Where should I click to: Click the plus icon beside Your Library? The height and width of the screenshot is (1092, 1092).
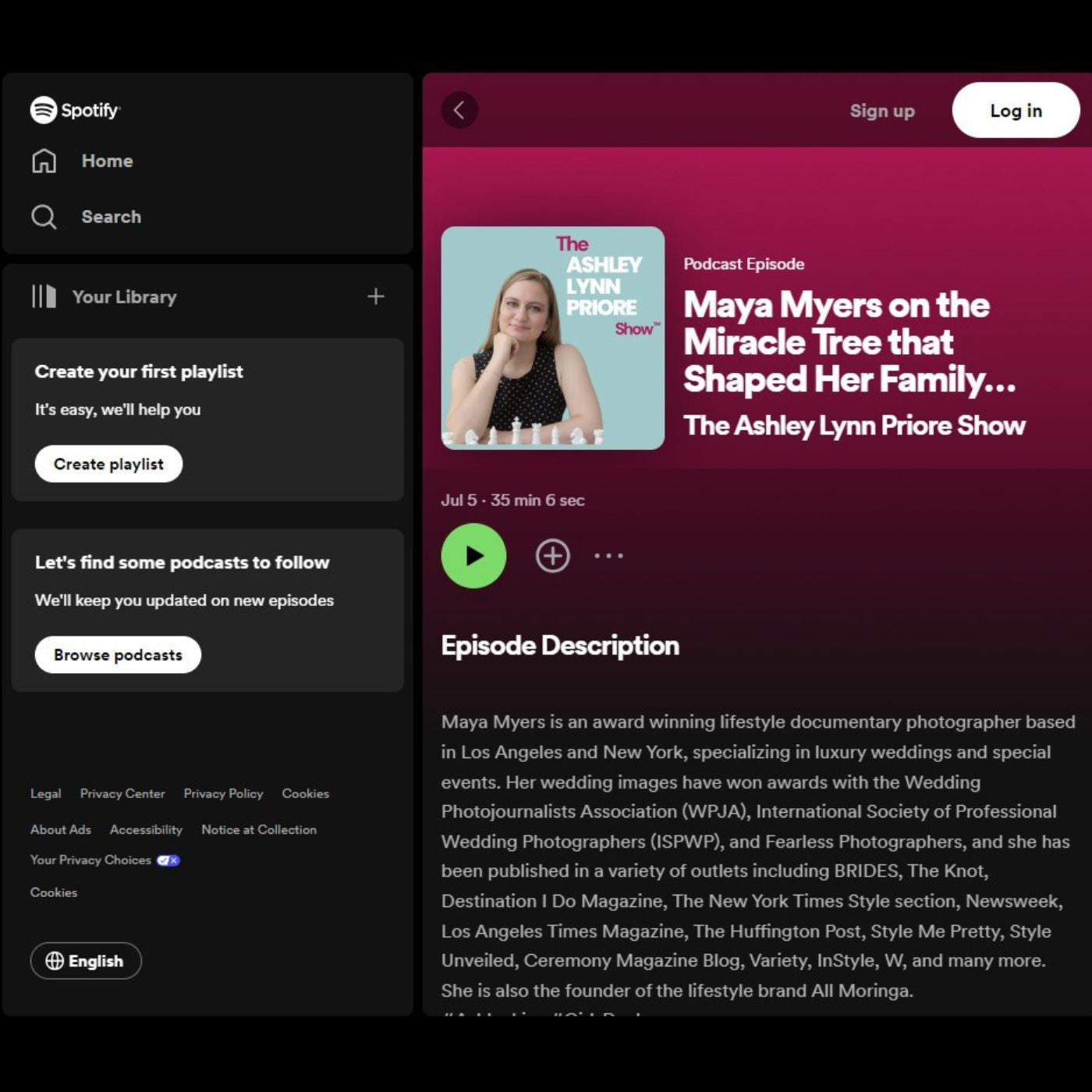(376, 296)
